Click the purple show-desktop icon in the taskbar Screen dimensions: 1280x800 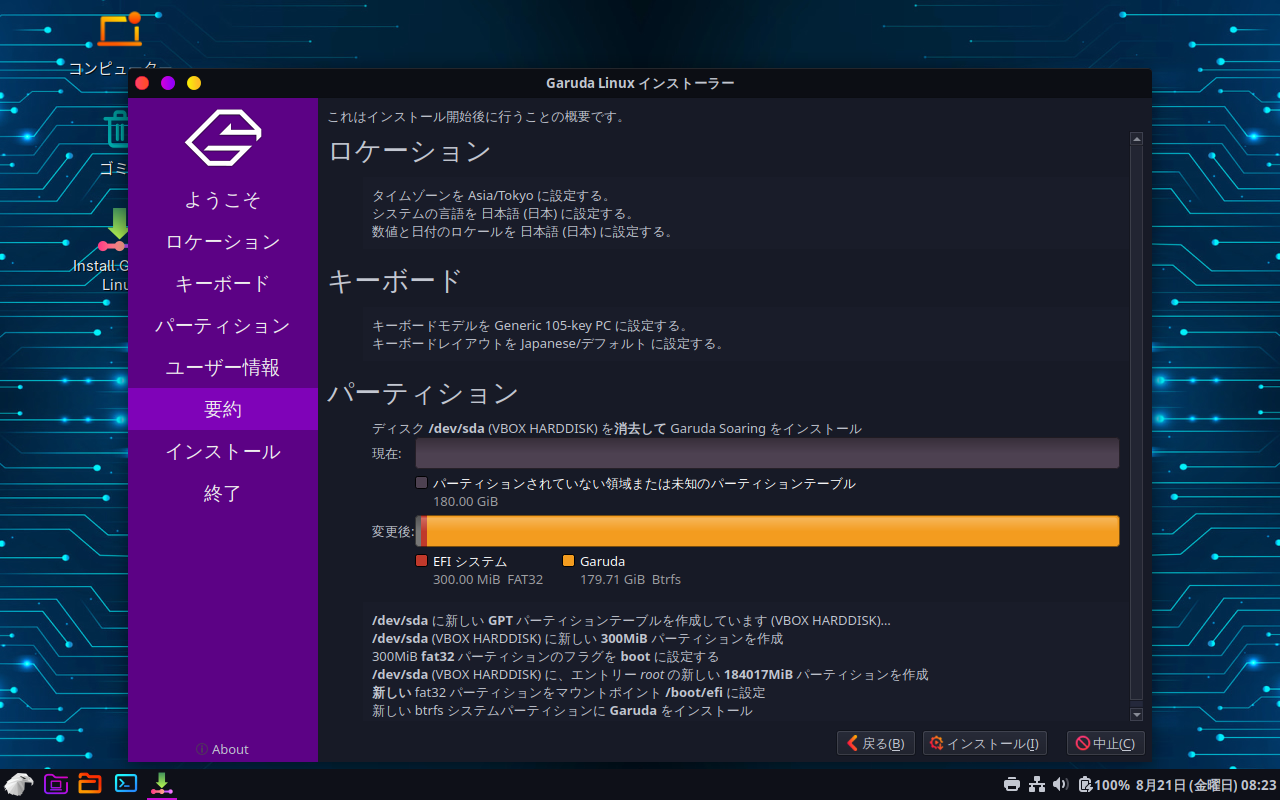55,784
